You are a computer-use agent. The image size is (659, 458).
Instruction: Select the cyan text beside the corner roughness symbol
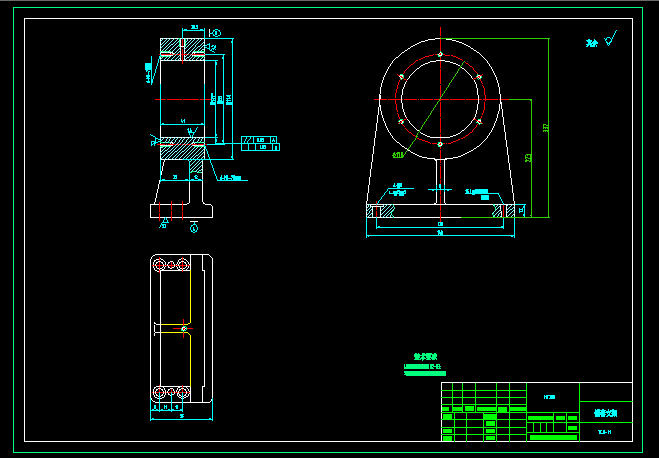coord(592,43)
